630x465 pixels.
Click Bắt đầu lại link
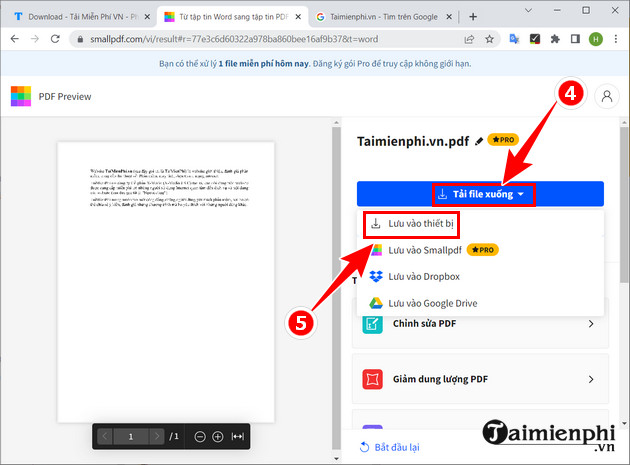(x=389, y=447)
